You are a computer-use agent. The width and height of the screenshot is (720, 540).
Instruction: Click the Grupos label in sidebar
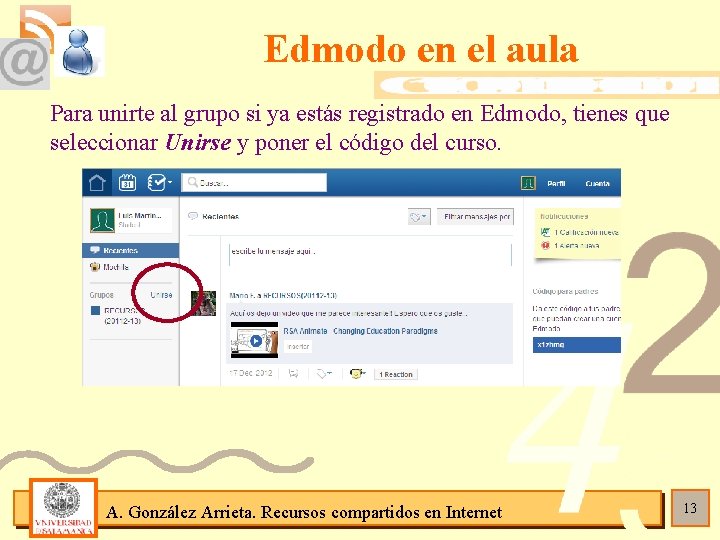101,295
